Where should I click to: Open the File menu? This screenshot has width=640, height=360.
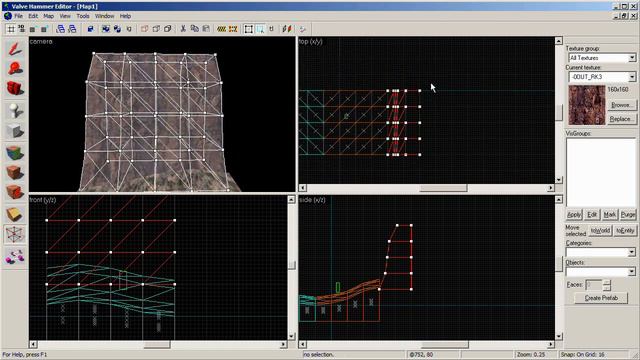(18, 16)
